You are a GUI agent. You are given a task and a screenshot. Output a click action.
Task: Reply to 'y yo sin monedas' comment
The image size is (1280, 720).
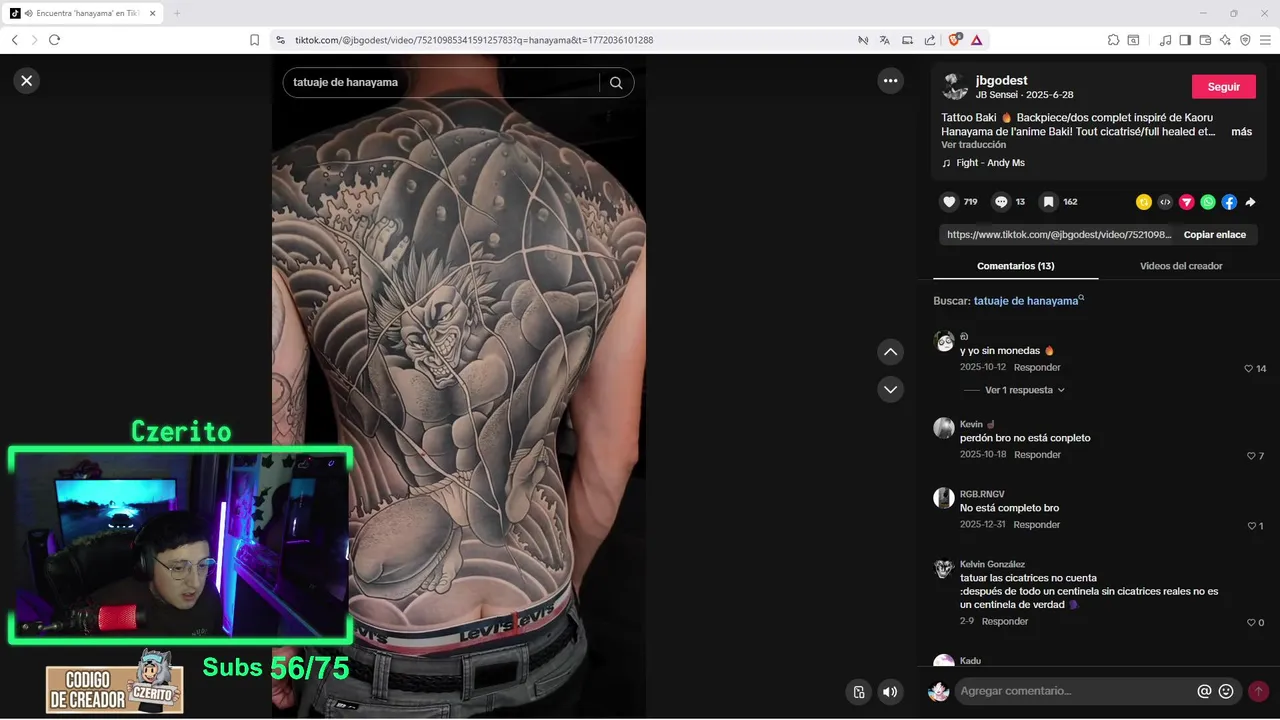coord(1037,368)
